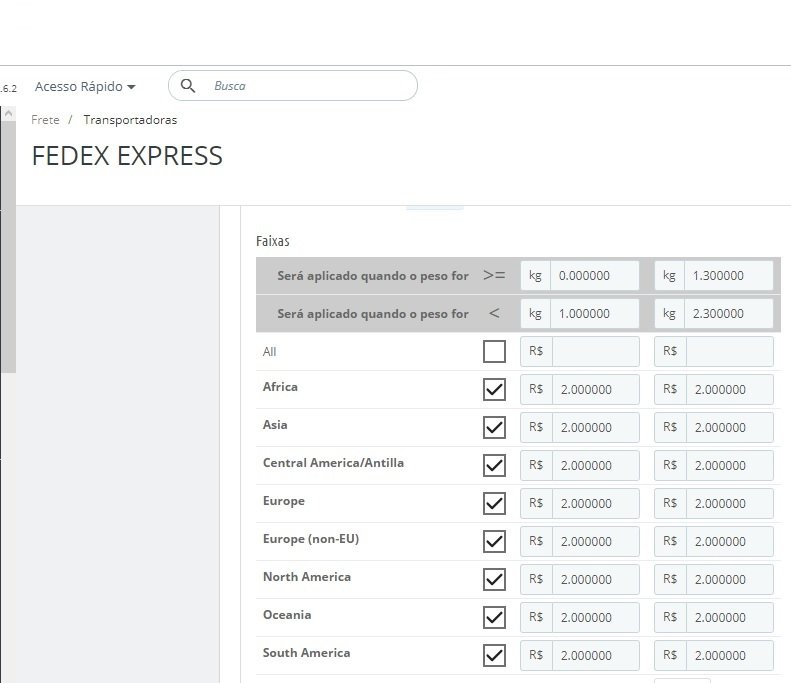The height and width of the screenshot is (683, 791).
Task: Edit Oceania second range price field
Action: coord(729,617)
